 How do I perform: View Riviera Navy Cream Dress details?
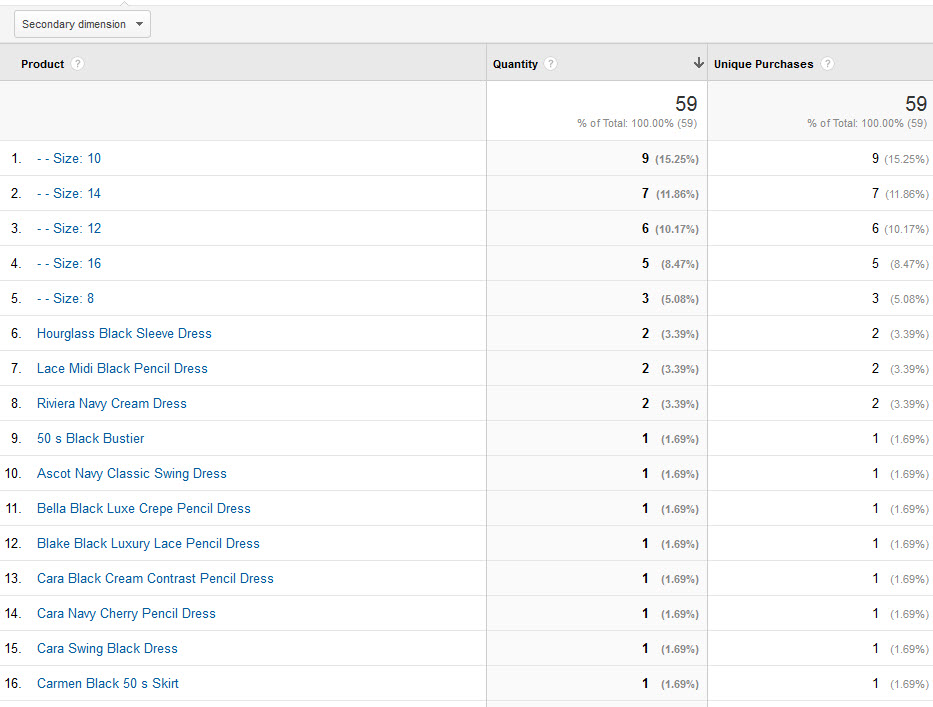pos(112,403)
